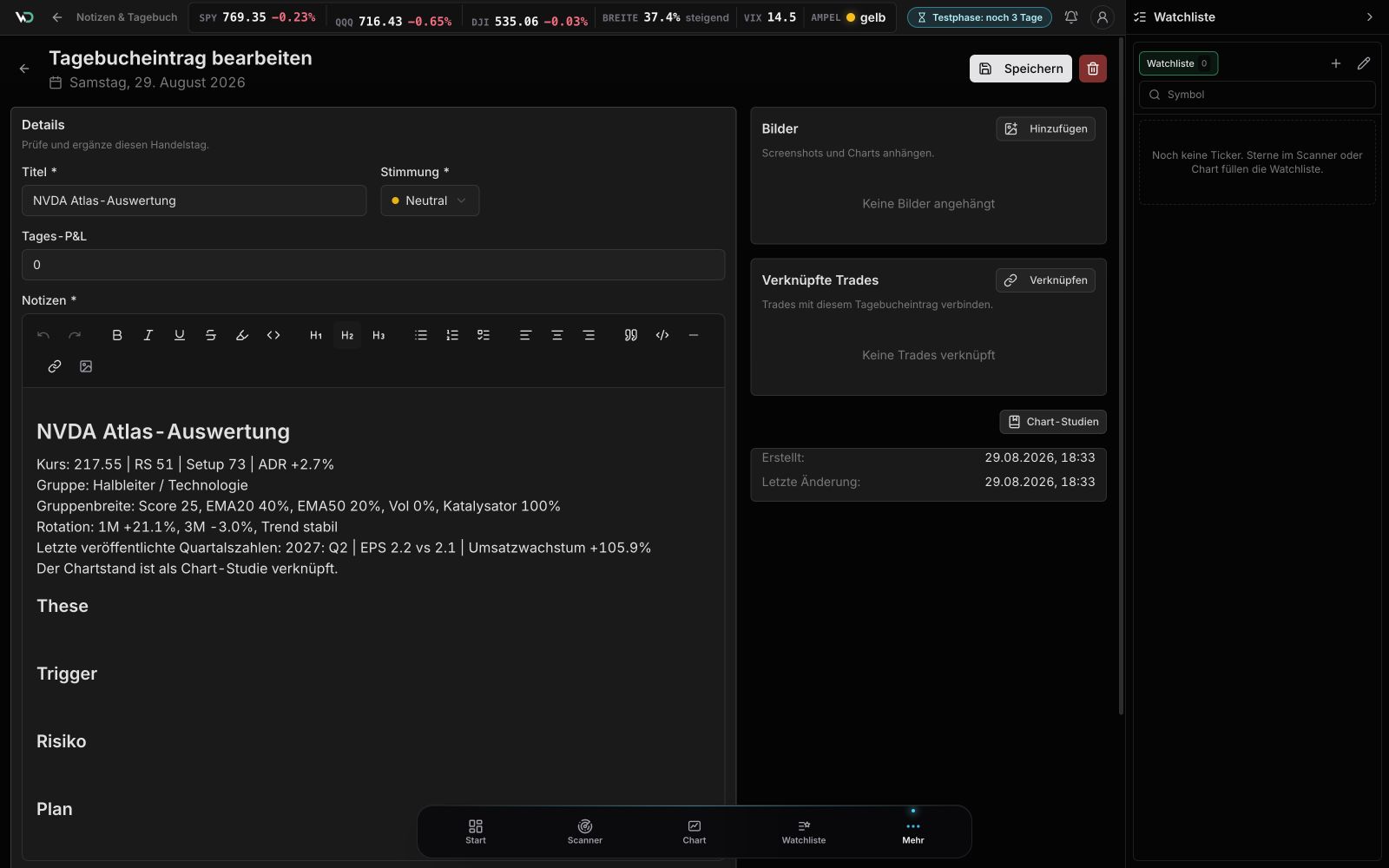Toggle inline code formatting
Viewport: 1389px width, 868px height.
273,335
